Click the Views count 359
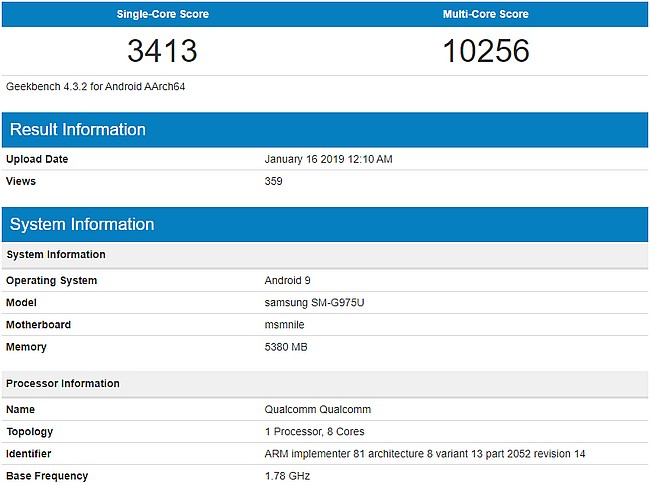The height and width of the screenshot is (485, 650). [x=274, y=182]
